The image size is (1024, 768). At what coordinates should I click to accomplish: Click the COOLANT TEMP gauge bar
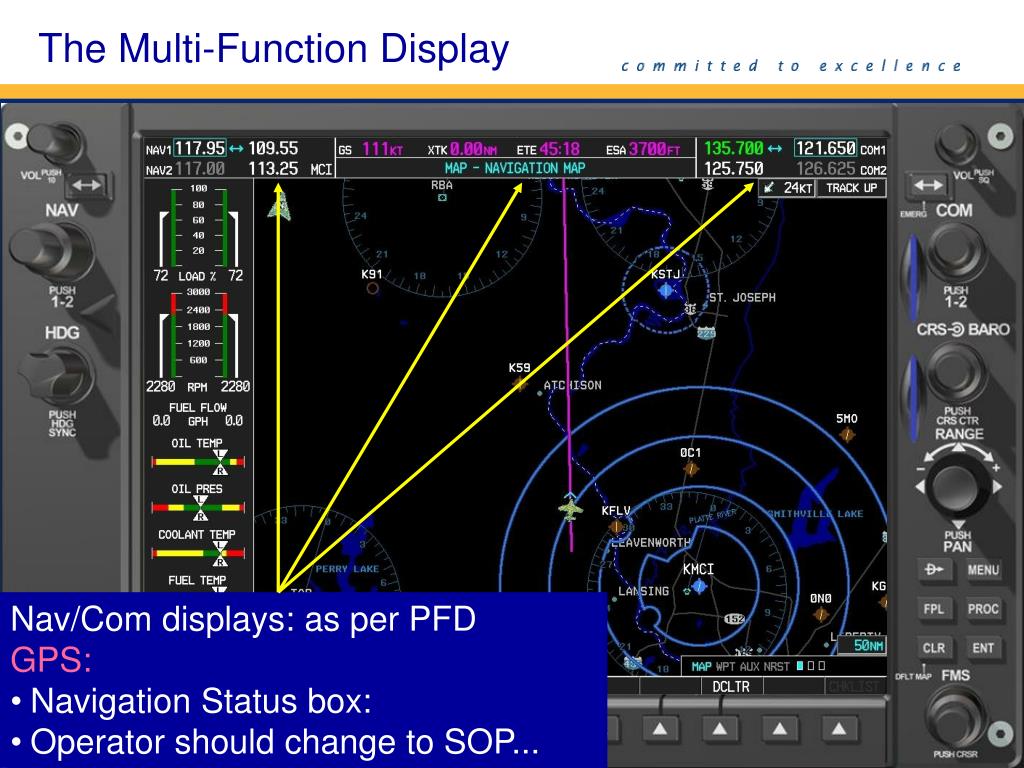pos(198,553)
